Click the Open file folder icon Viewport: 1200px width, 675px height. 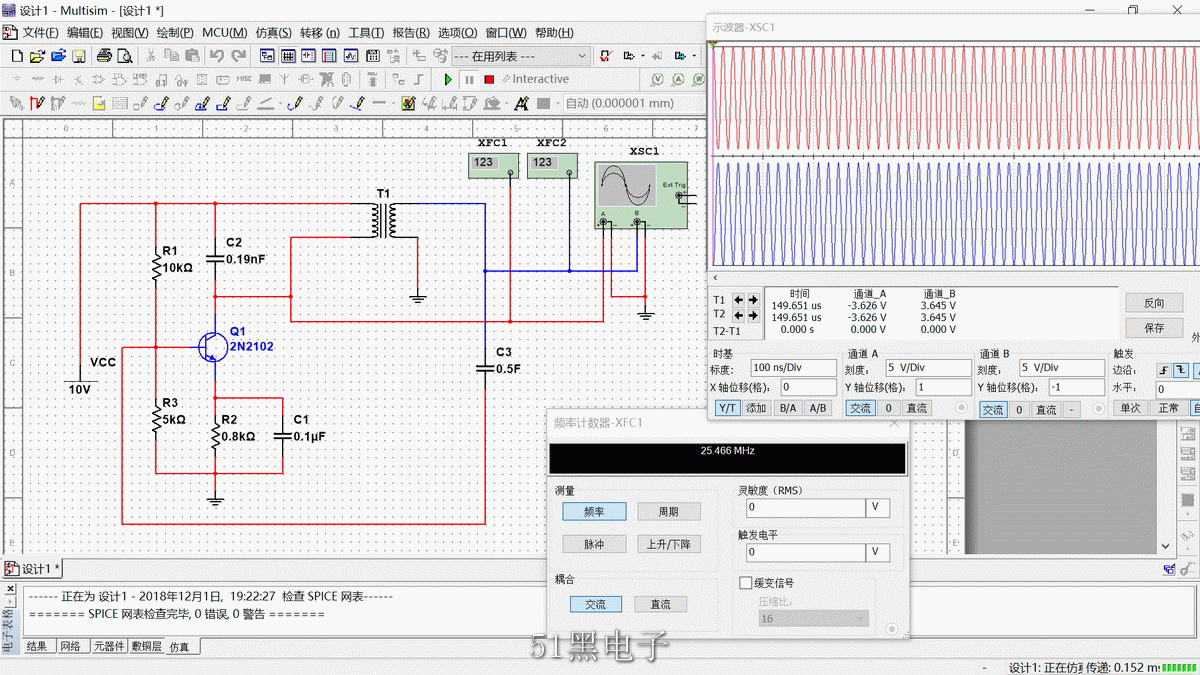pyautogui.click(x=37, y=56)
